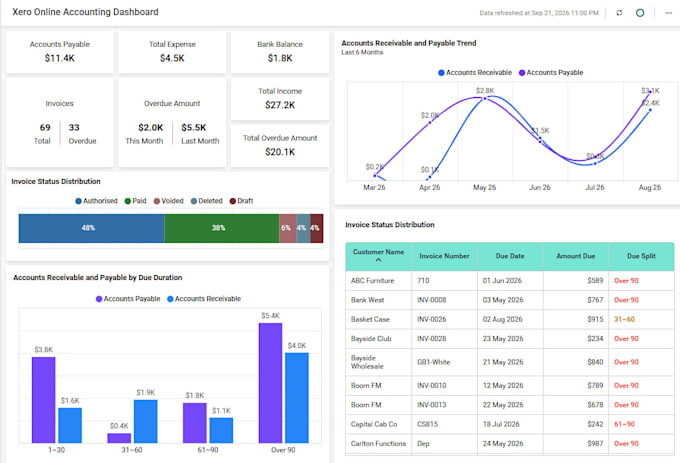The height and width of the screenshot is (463, 680).
Task: Toggle Accounts Receivable legend in due duration chart
Action: point(204,299)
